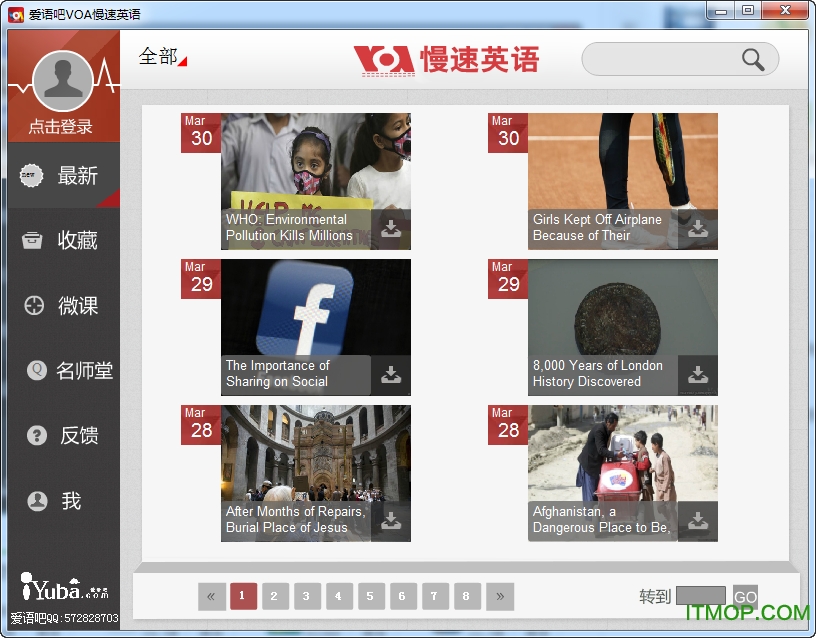Click title '8,000 Years of London History Discovered'
Screen dimensions: 816x638
coord(597,374)
